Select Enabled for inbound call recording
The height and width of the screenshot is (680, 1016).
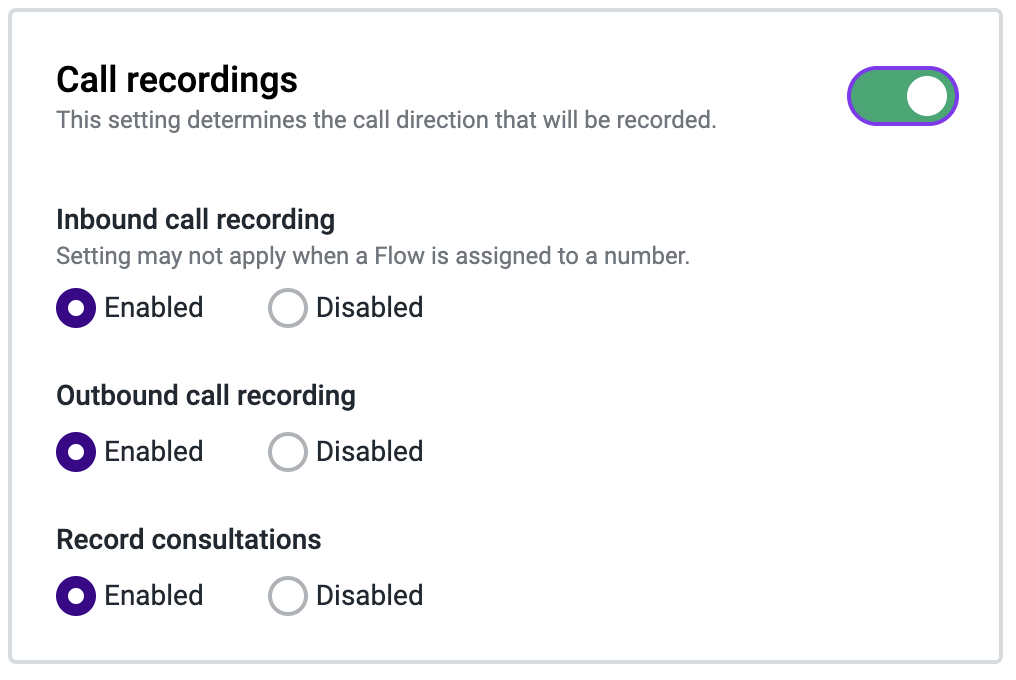[76, 308]
